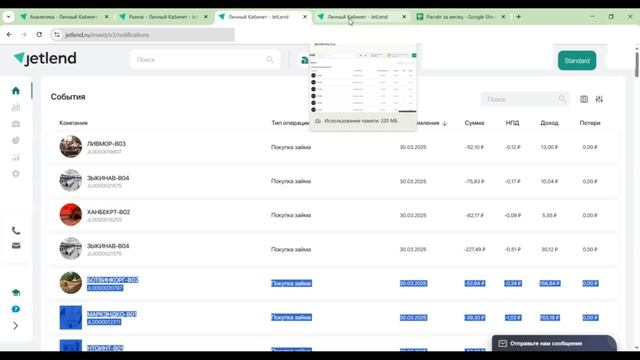
Task: Click the browser forward arrow
Action: [x=24, y=35]
